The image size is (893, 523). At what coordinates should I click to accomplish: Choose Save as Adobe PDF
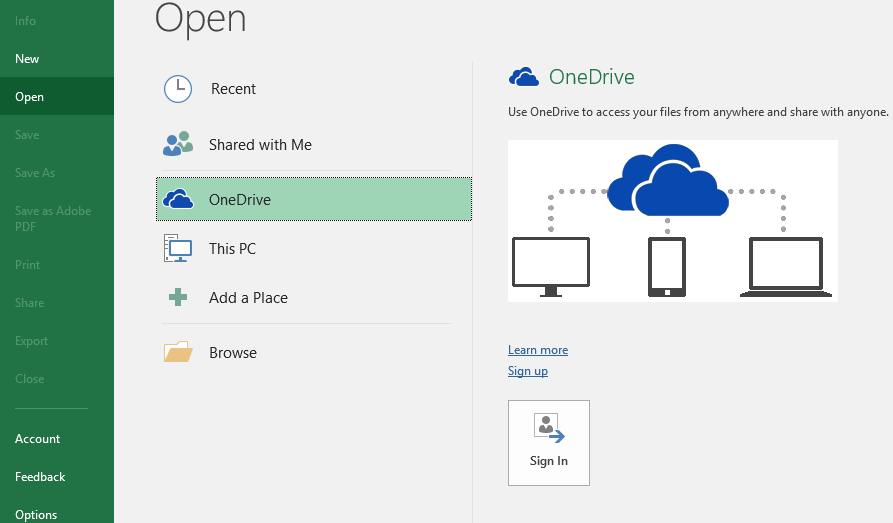52,218
